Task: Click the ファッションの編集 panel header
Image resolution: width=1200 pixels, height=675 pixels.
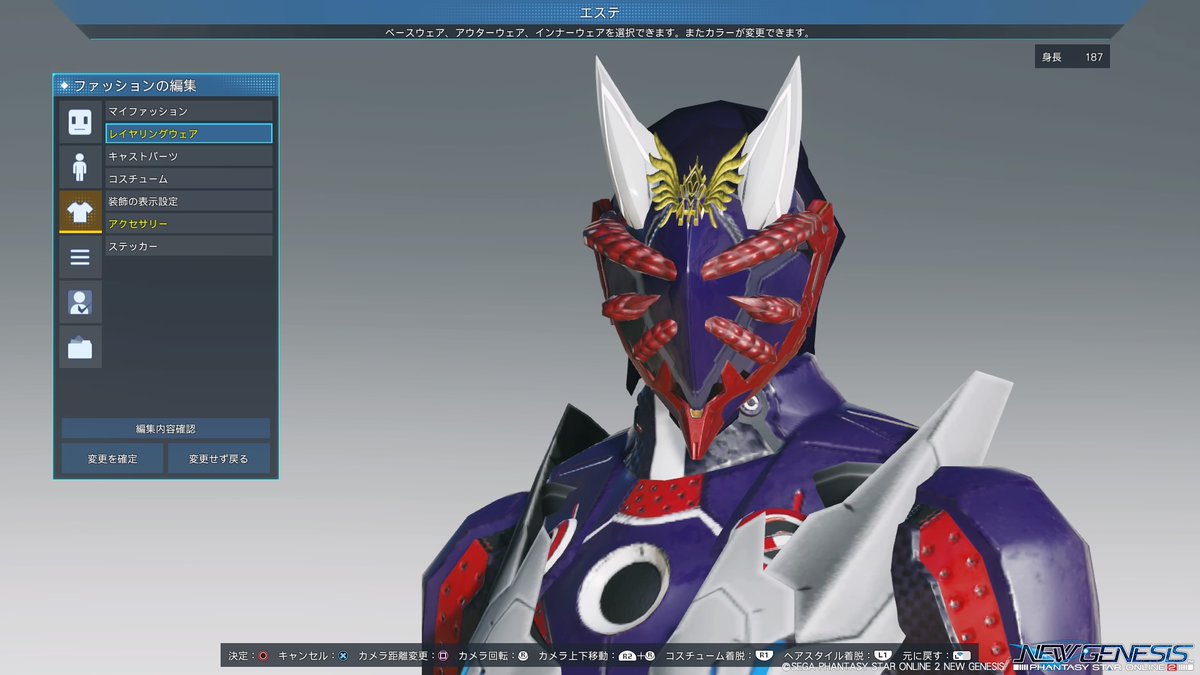Action: [x=166, y=86]
